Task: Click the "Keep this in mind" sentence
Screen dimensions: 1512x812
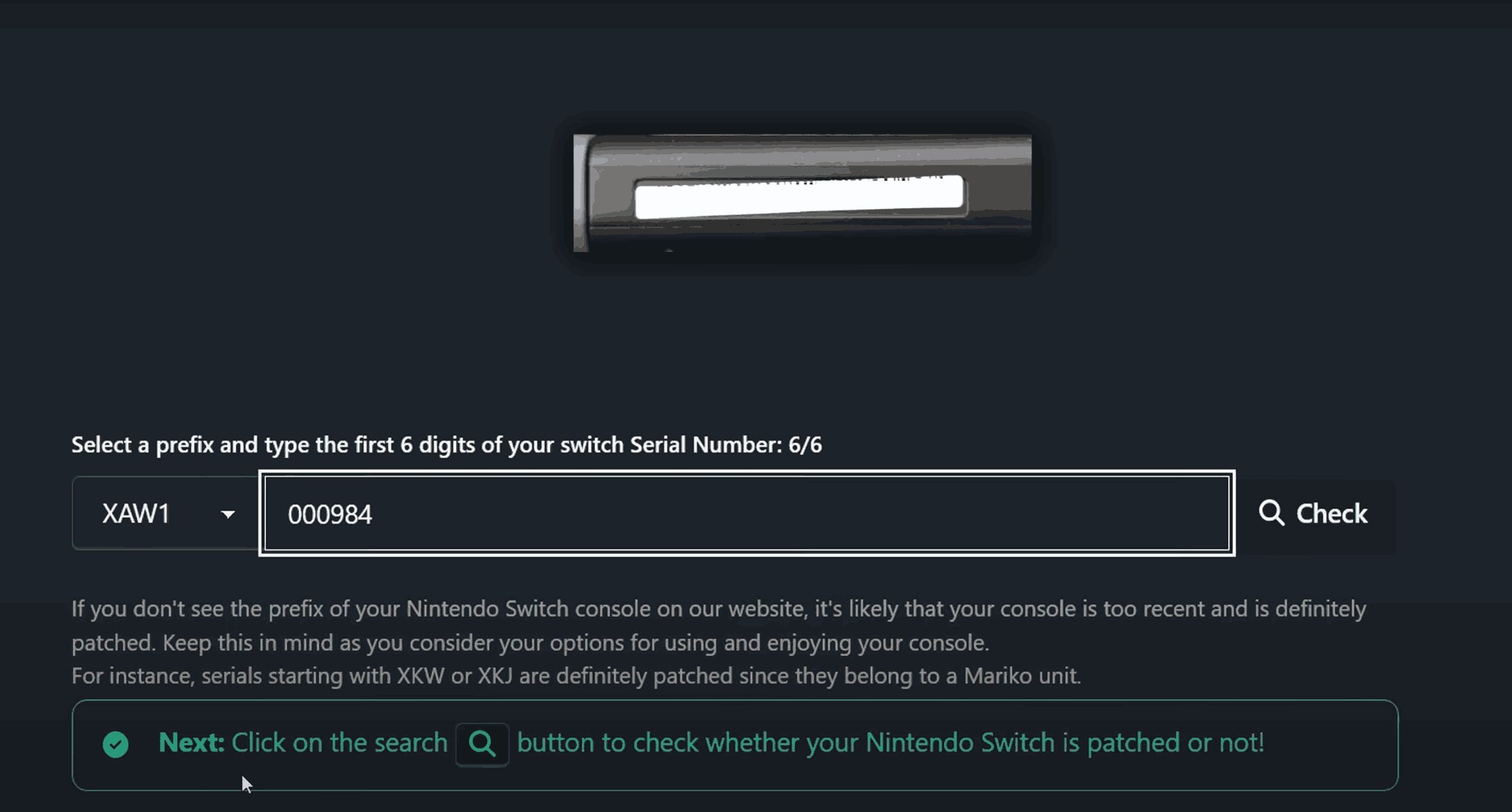Action: [x=576, y=642]
